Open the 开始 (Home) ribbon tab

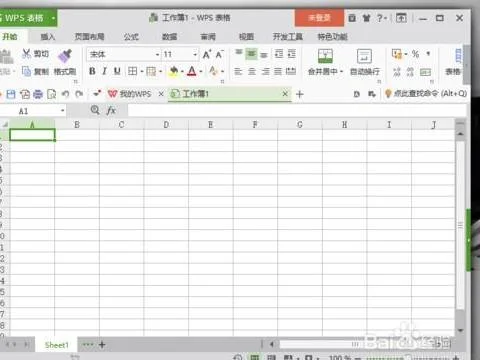pos(10,37)
